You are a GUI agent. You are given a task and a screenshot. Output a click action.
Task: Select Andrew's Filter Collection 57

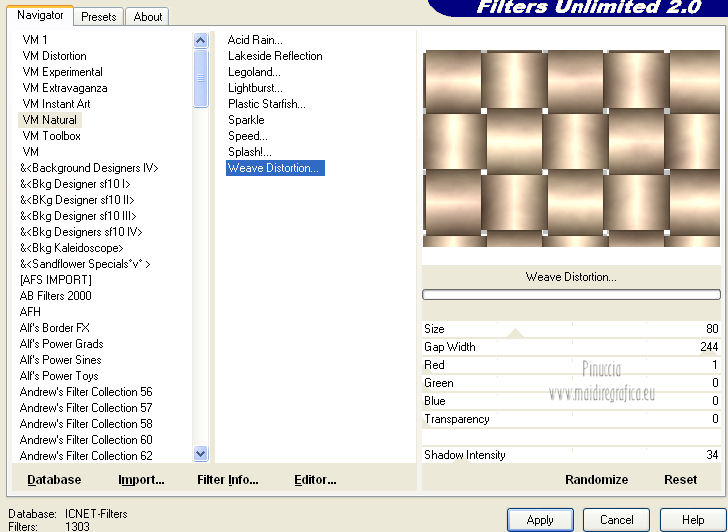tap(86, 408)
